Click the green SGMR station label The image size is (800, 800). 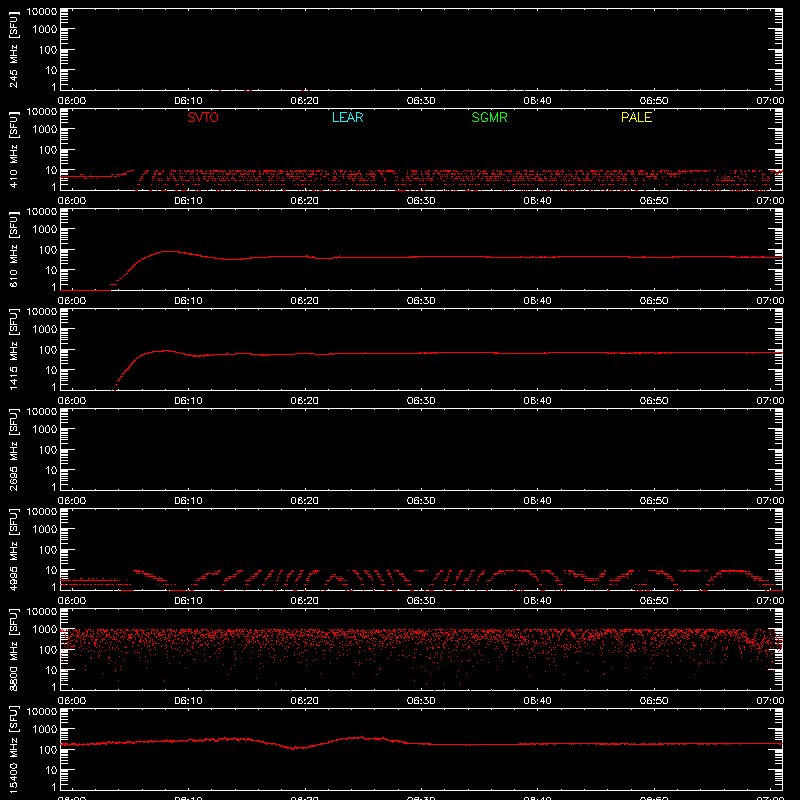pos(489,117)
